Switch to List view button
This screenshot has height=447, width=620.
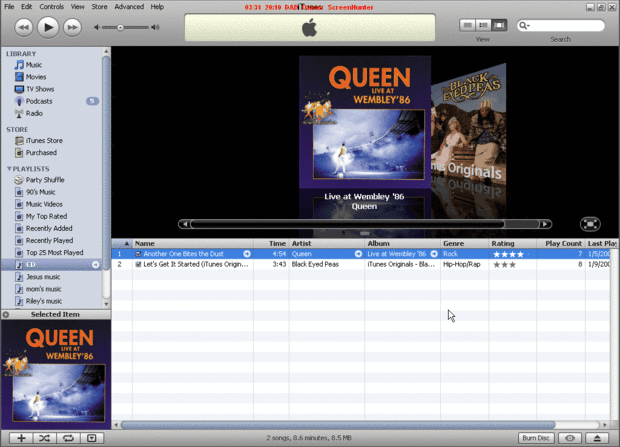(467, 25)
